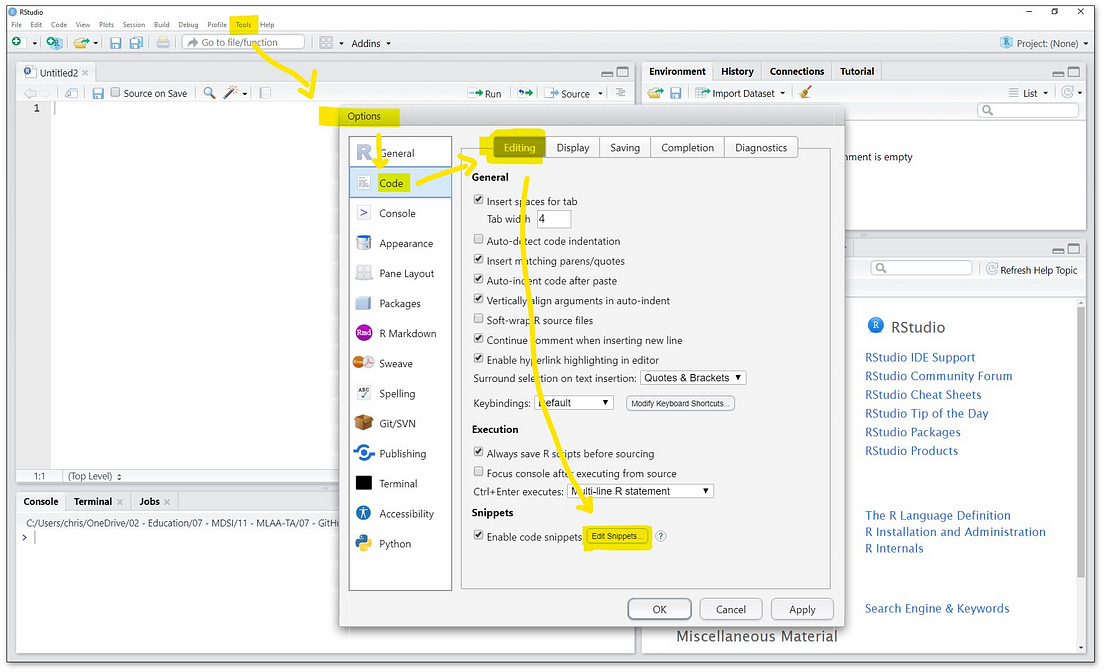Click the Cancel button in Options
Image resolution: width=1104 pixels, height=672 pixels.
click(x=731, y=609)
